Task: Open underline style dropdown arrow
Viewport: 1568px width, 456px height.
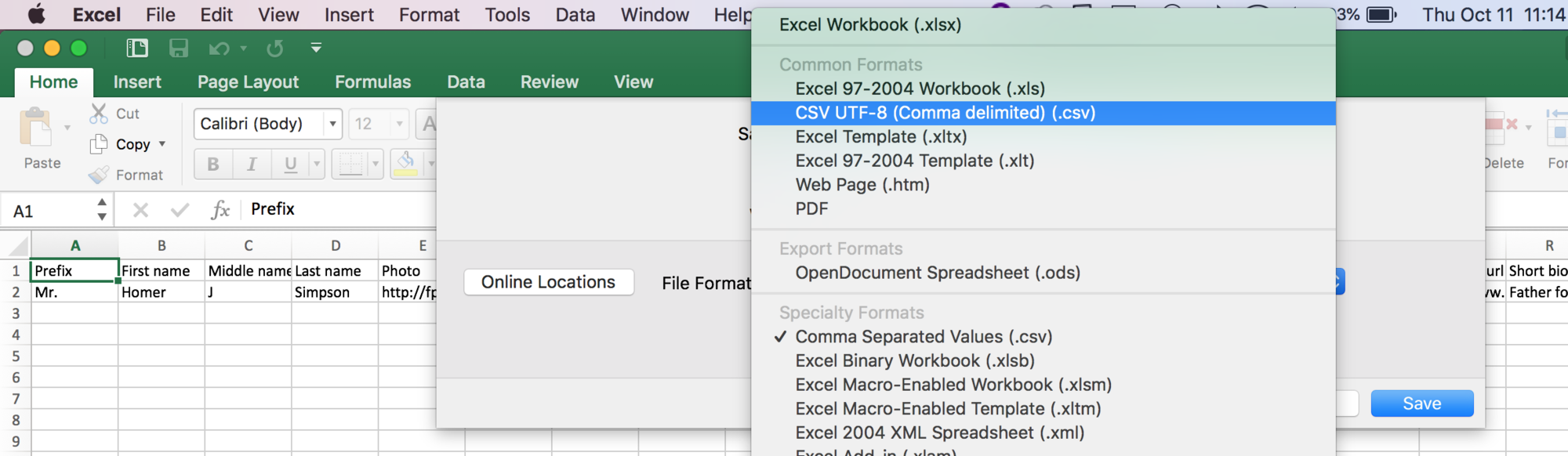Action: point(317,164)
